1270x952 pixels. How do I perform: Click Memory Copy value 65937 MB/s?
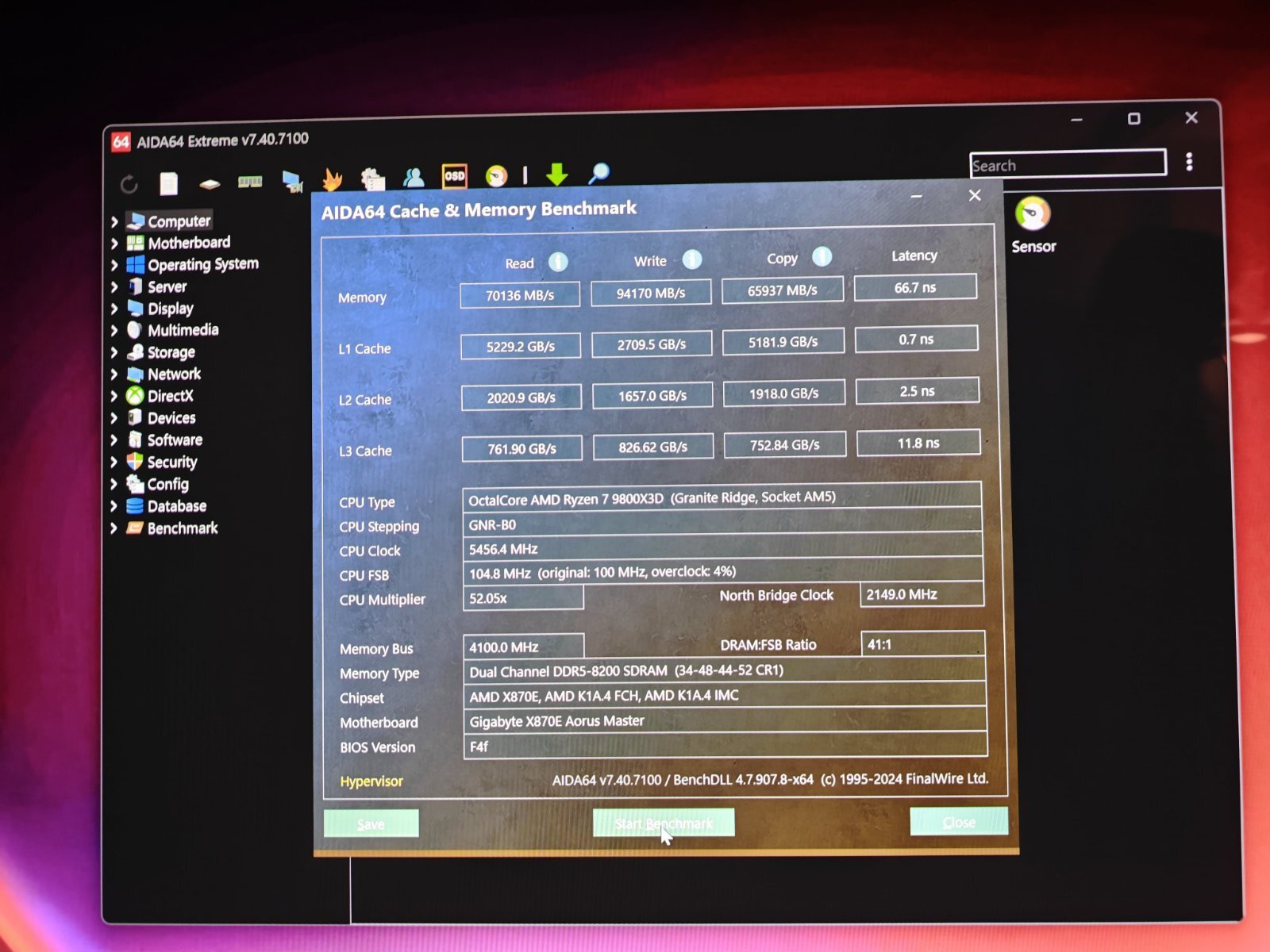(x=782, y=290)
